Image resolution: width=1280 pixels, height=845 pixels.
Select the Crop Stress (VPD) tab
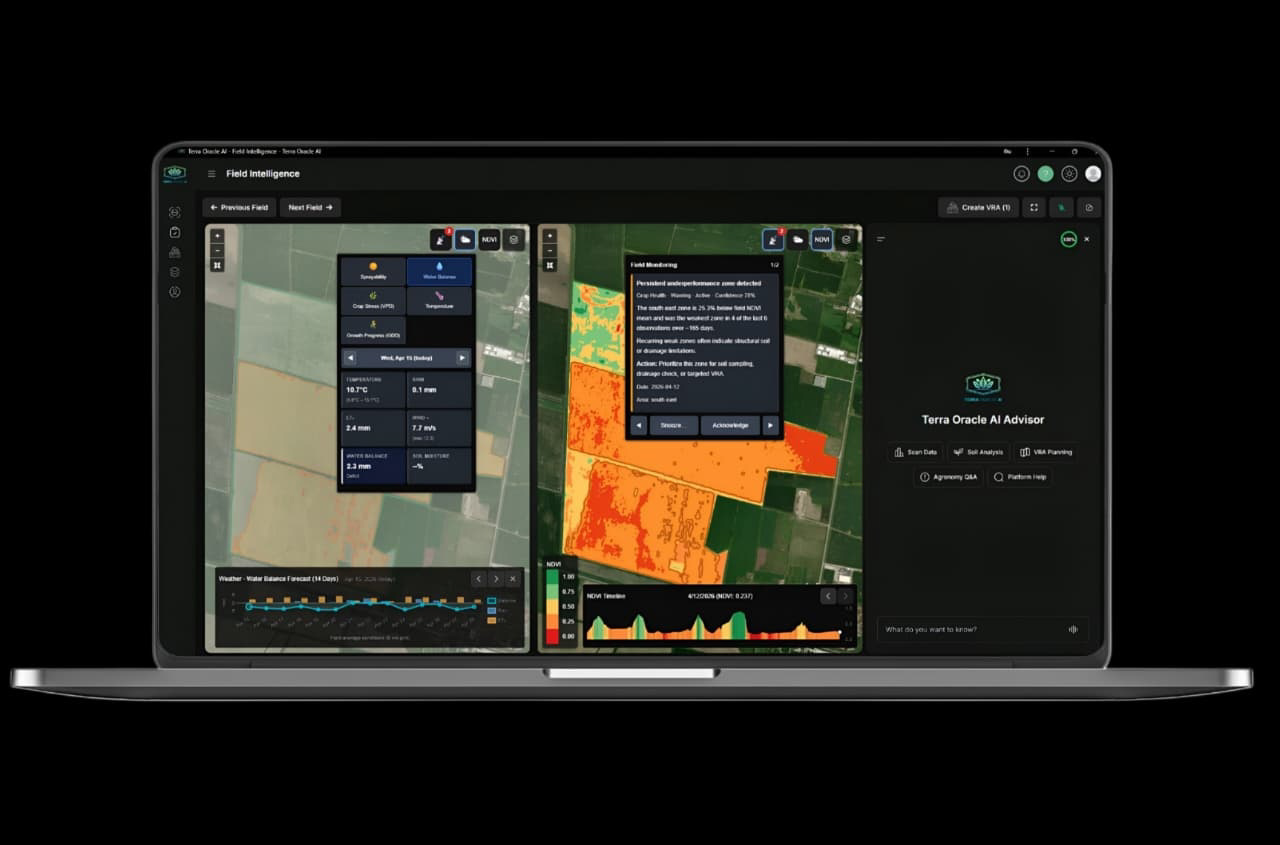point(373,301)
